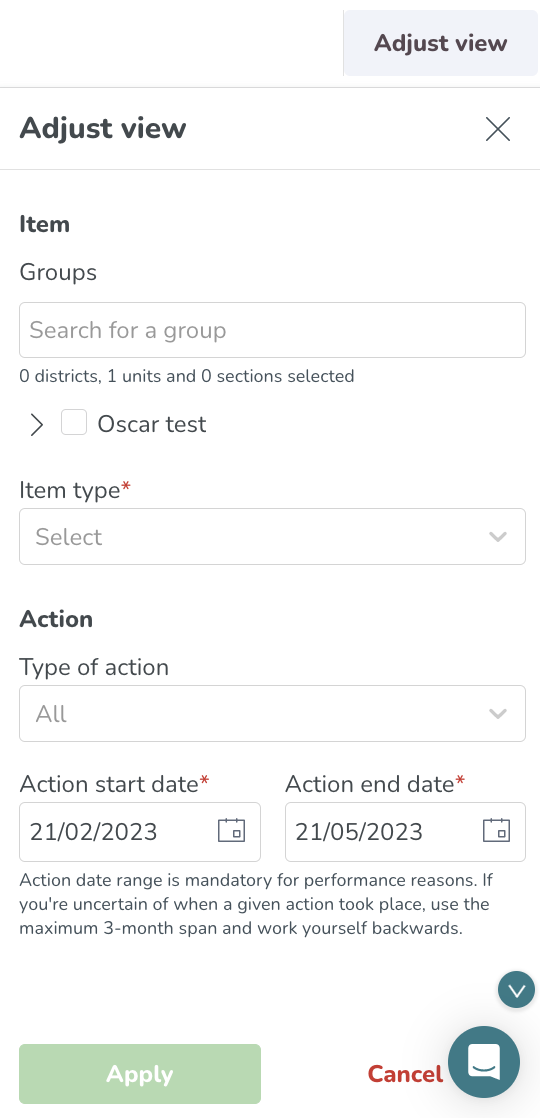Click the start date field showing 21/02/2023

coord(140,831)
